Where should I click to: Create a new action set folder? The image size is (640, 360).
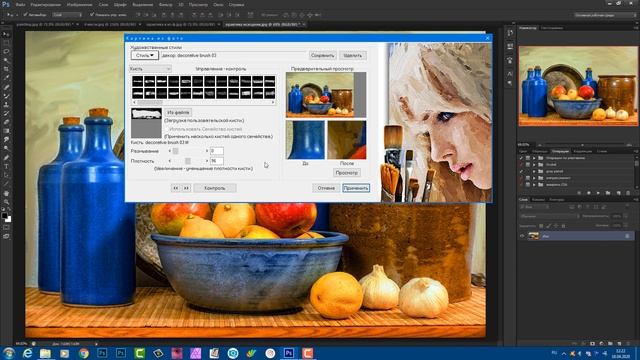pos(608,193)
